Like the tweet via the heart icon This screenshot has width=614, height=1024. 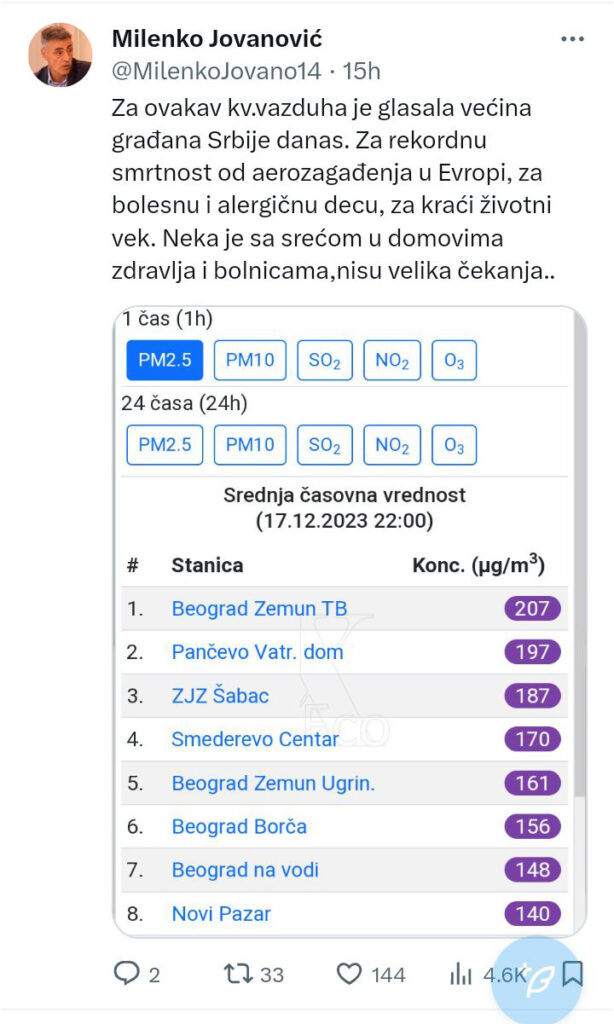[x=350, y=973]
